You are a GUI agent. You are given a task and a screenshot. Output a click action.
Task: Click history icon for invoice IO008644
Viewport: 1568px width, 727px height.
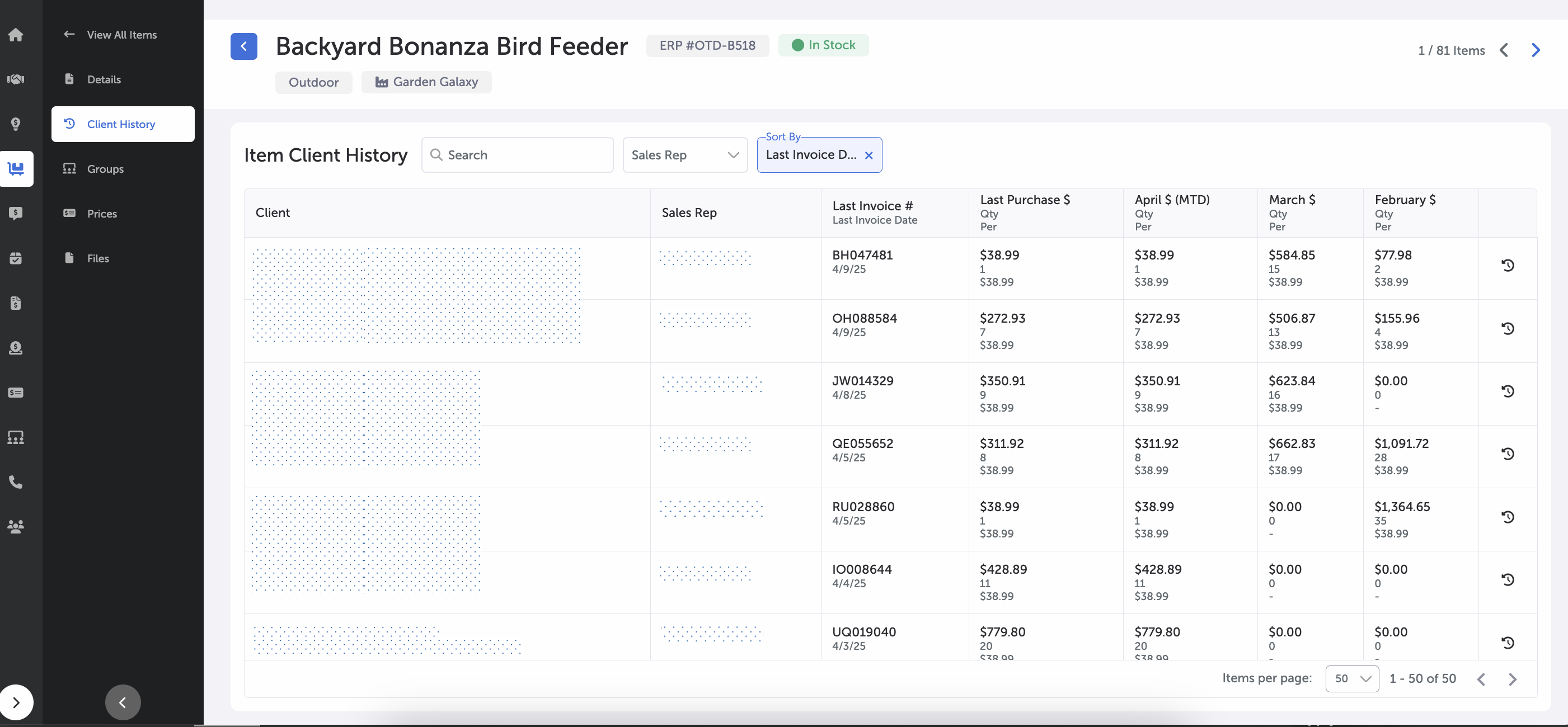(1507, 580)
